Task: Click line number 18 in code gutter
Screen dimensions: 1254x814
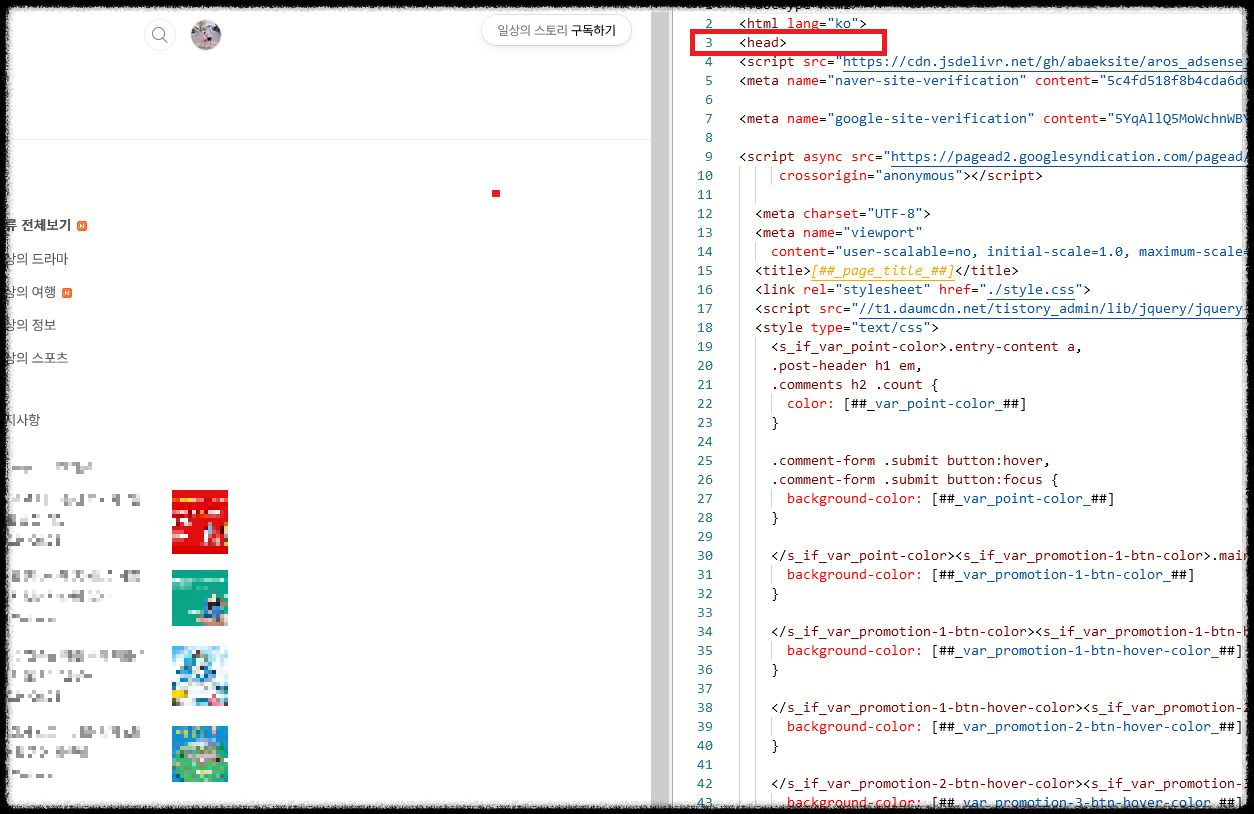Action: (705, 328)
